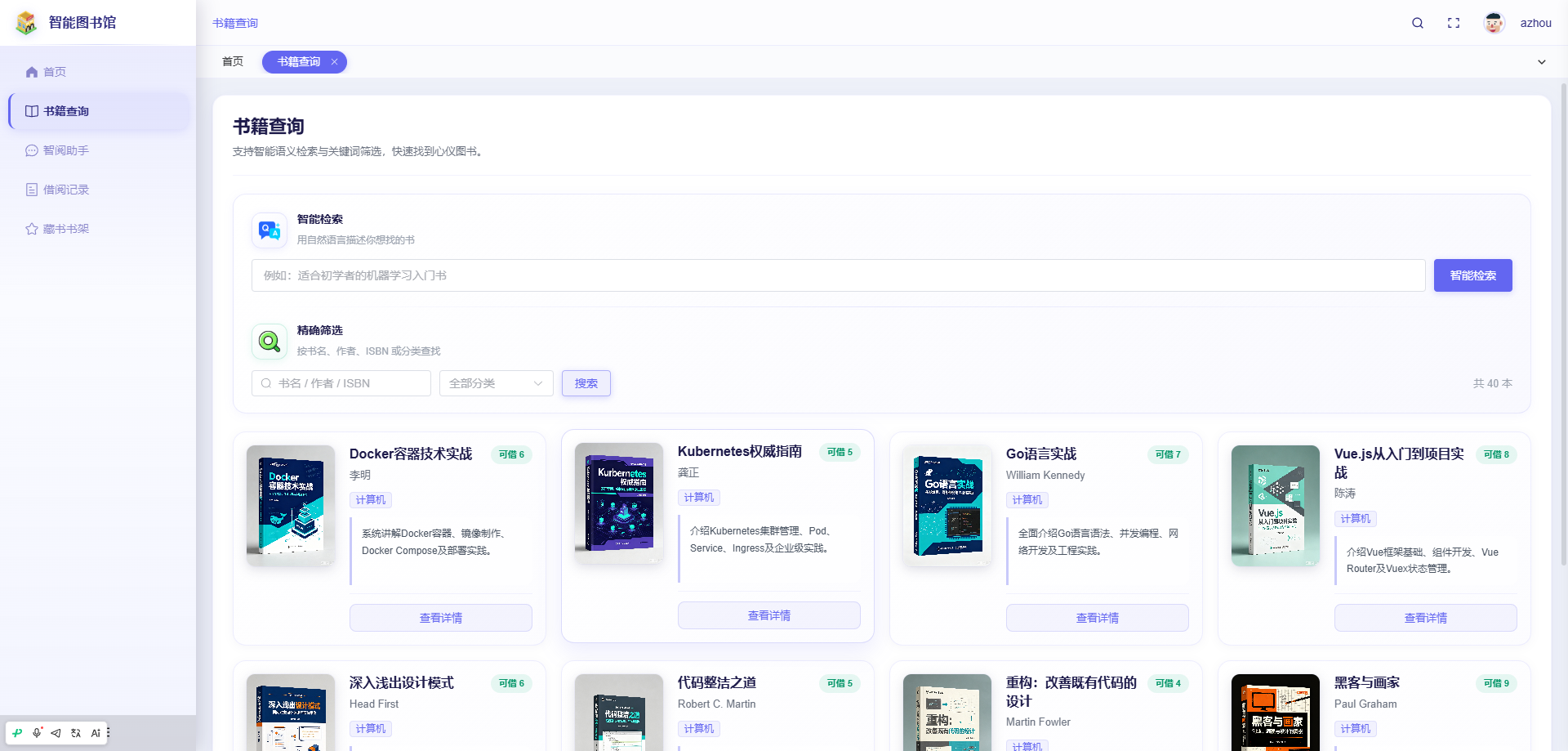Click the Kubernetes权威指南 cover thumbnail
The width and height of the screenshot is (1568, 751).
tap(619, 503)
